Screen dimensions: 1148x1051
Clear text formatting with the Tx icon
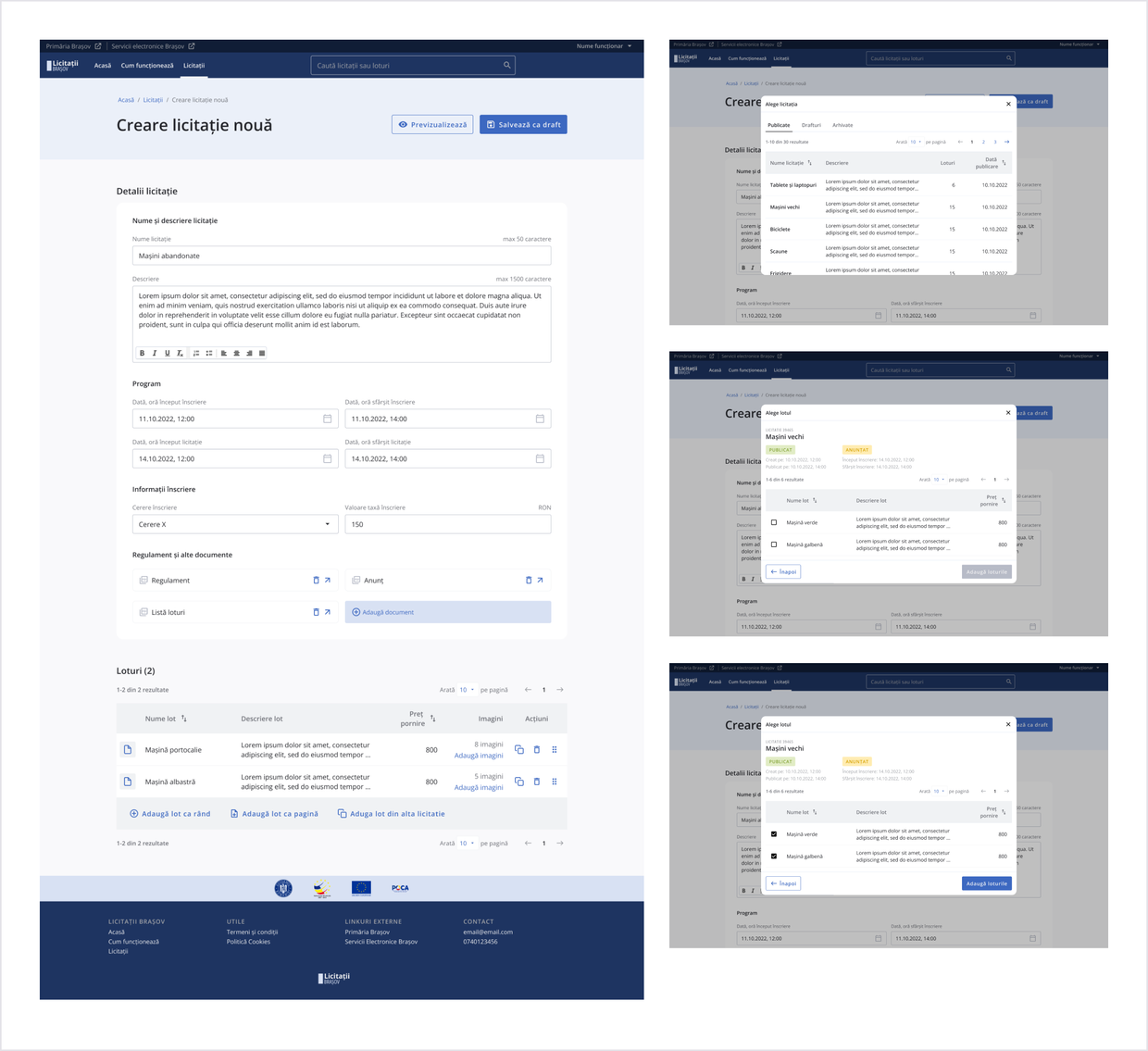pos(181,353)
